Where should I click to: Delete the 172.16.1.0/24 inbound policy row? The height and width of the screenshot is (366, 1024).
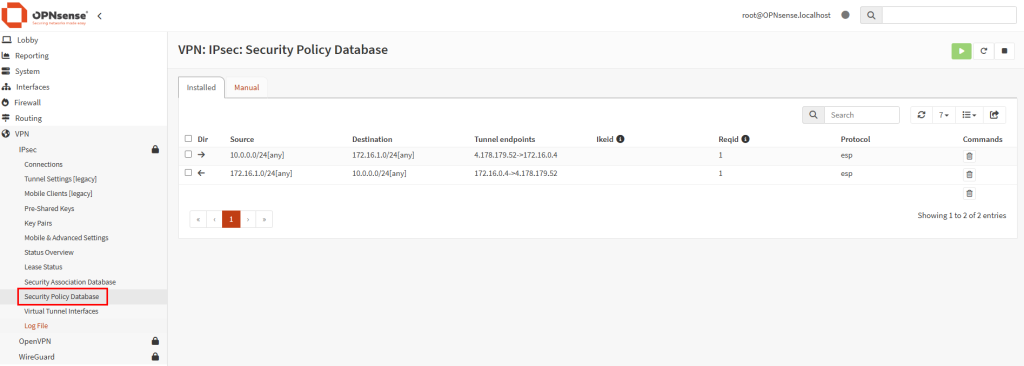tap(969, 175)
